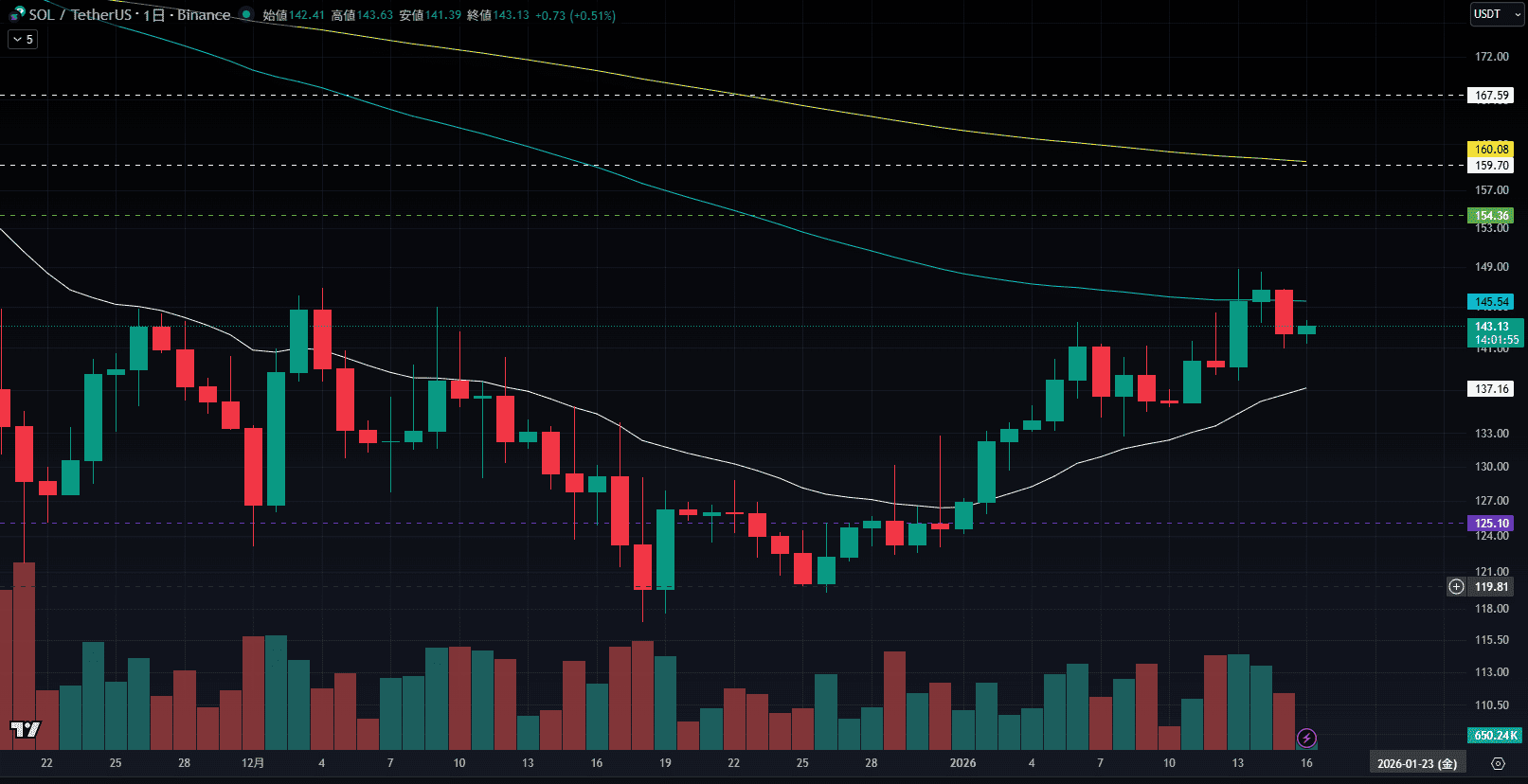Click the current price 143.13 label
This screenshot has height=784, width=1528.
[x=1494, y=327]
